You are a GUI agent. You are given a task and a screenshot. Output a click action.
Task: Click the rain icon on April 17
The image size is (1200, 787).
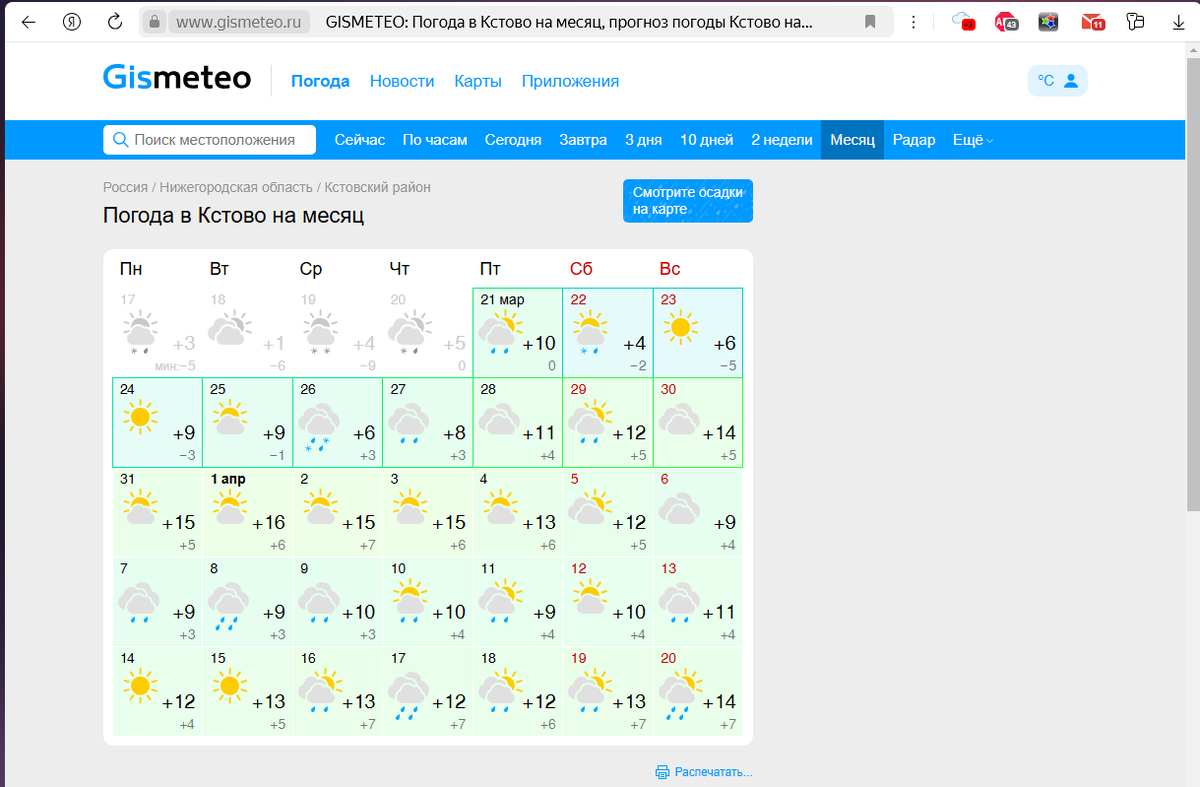[409, 696]
